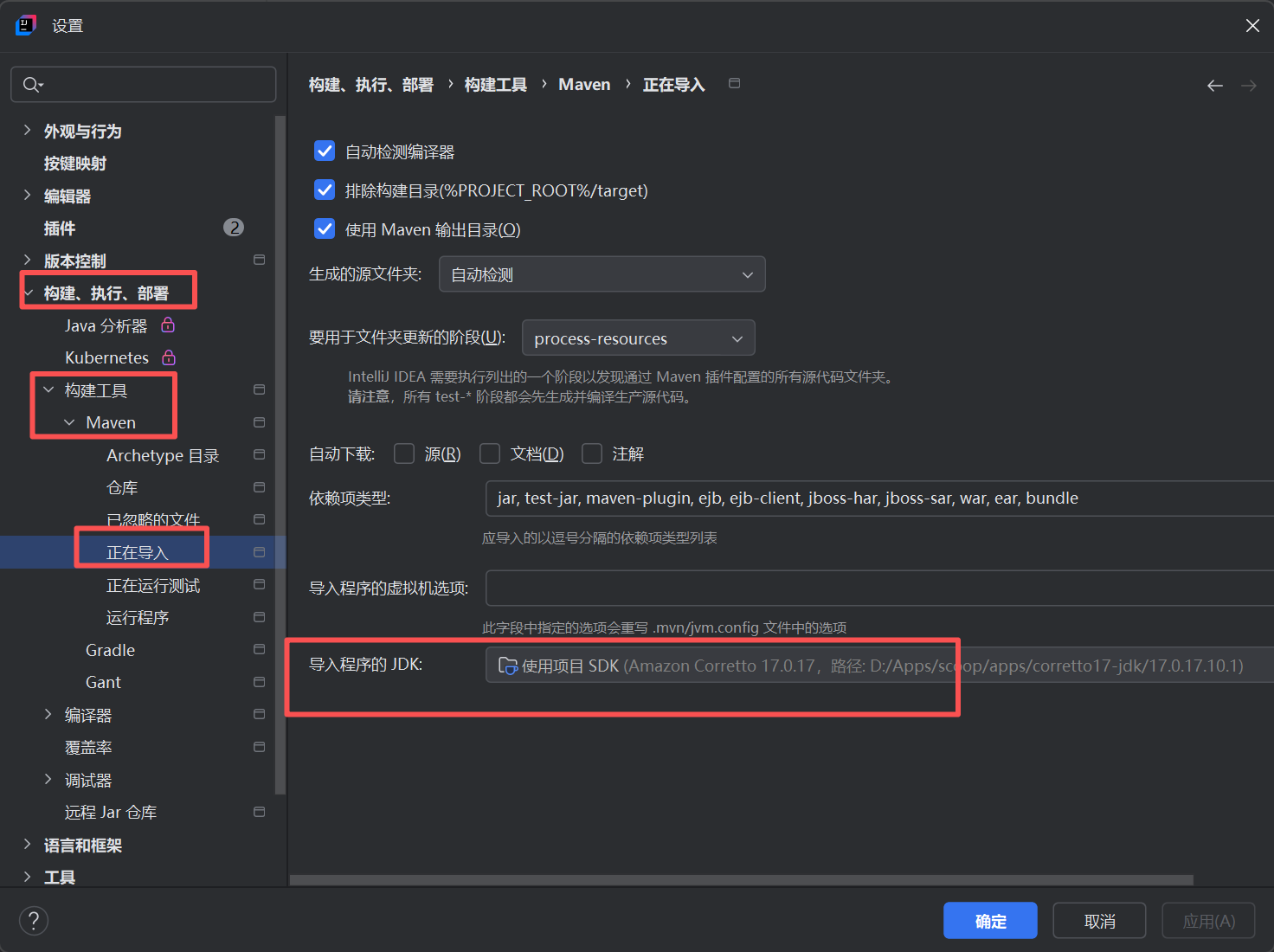Expand 外观与行为 tree node

point(27,131)
